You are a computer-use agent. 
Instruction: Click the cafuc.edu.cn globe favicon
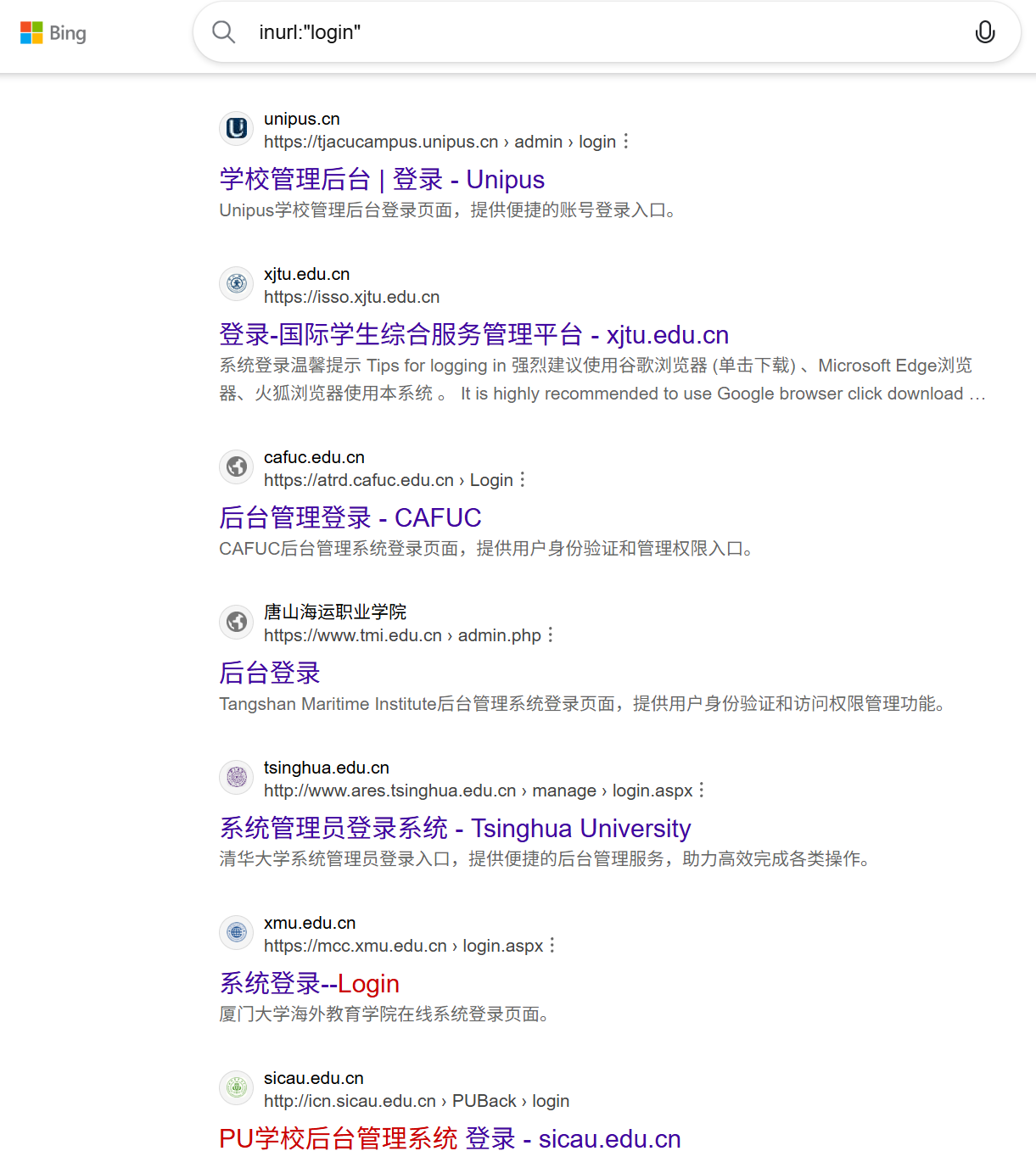pyautogui.click(x=236, y=467)
